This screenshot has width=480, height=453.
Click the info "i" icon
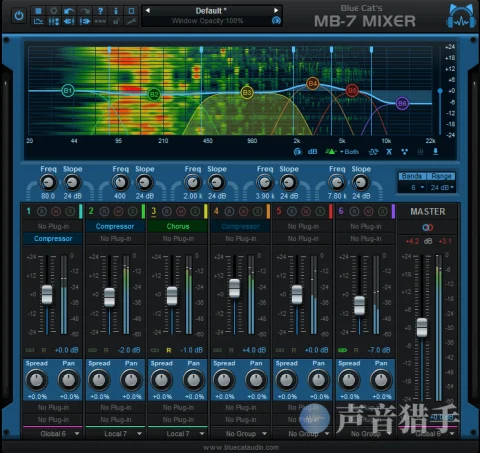(x=116, y=11)
